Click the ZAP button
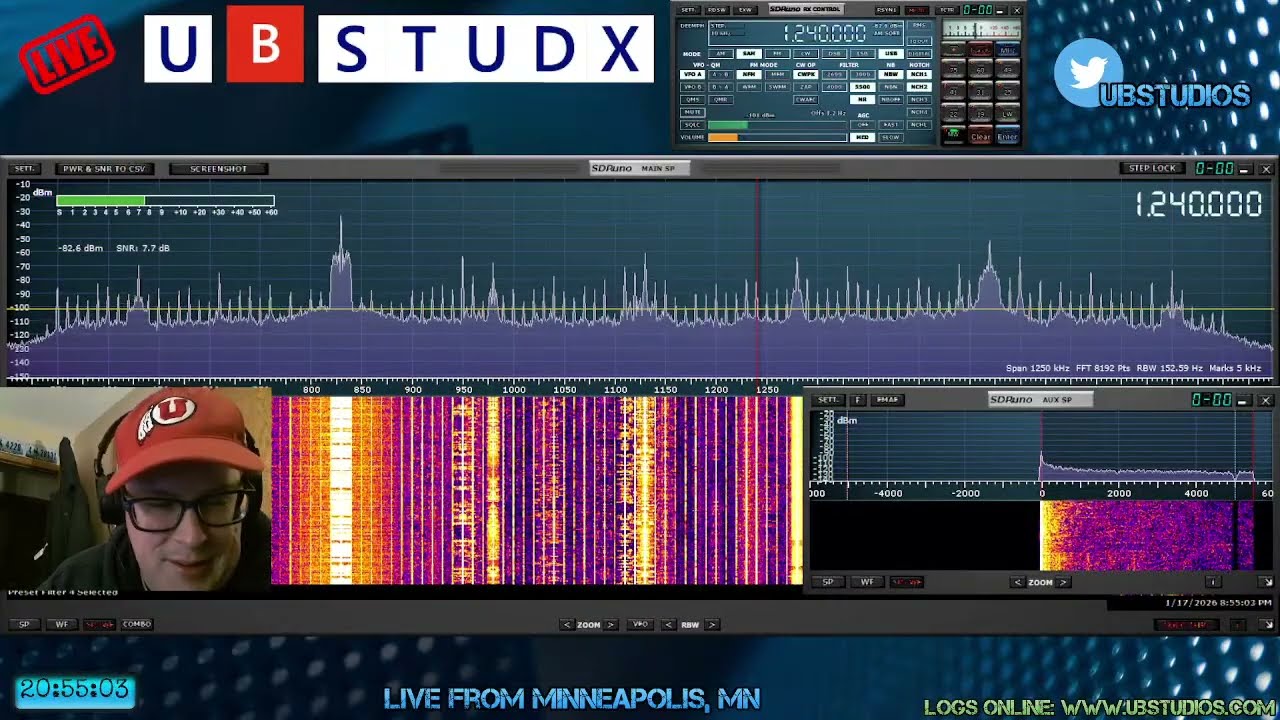Viewport: 1280px width, 720px height. 806,87
